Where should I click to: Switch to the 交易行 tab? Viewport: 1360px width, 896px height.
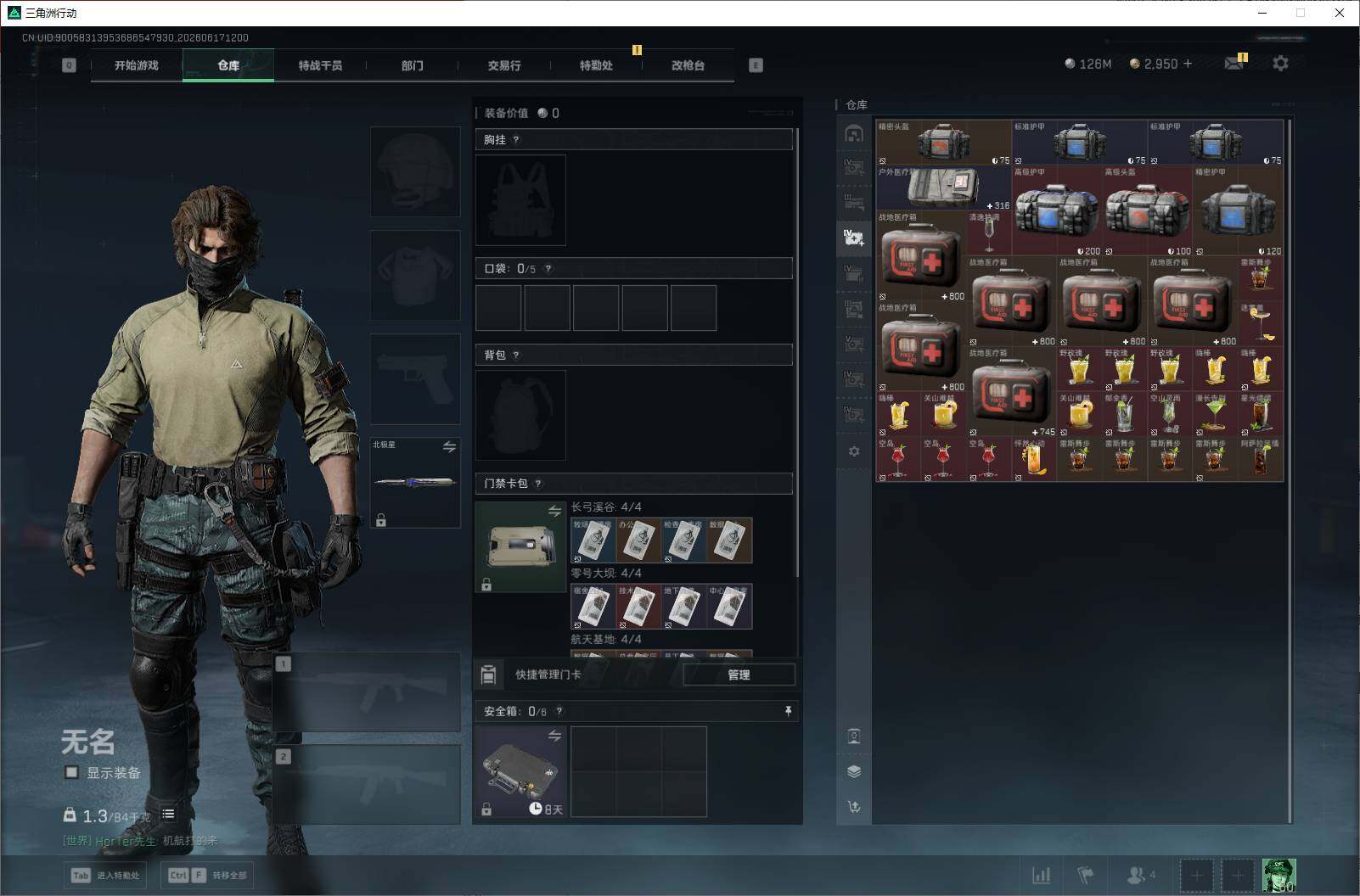pos(504,65)
